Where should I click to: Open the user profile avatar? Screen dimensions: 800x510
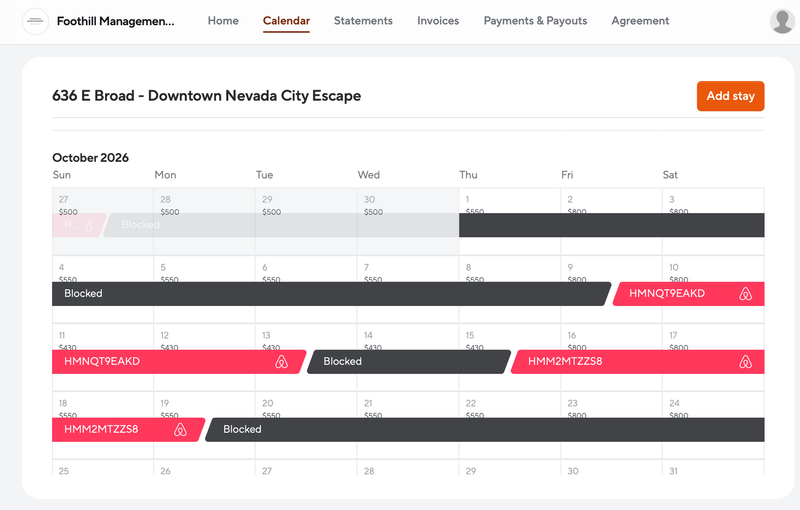[782, 21]
